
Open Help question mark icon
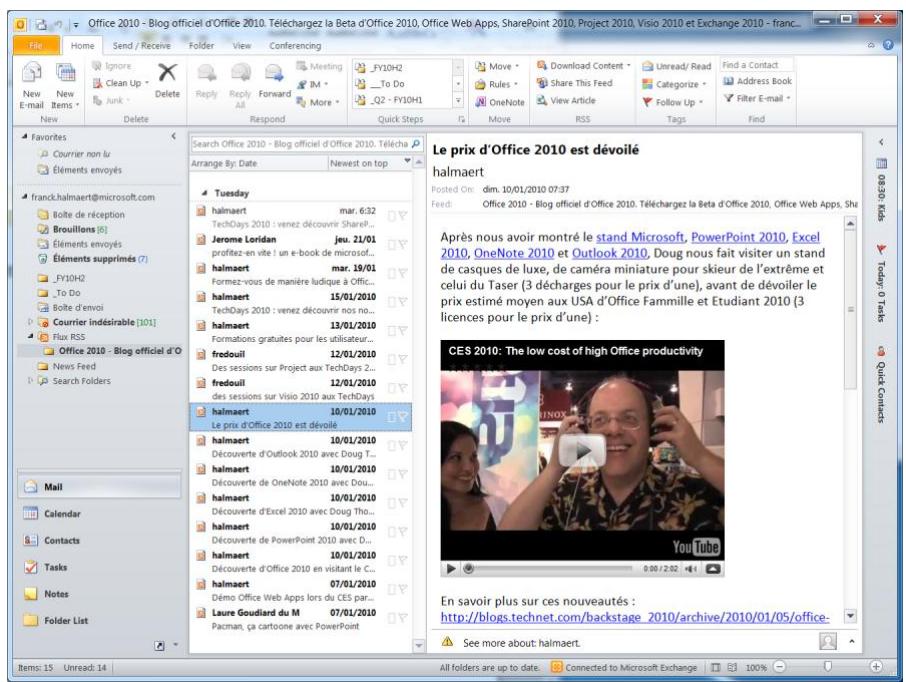tap(888, 45)
